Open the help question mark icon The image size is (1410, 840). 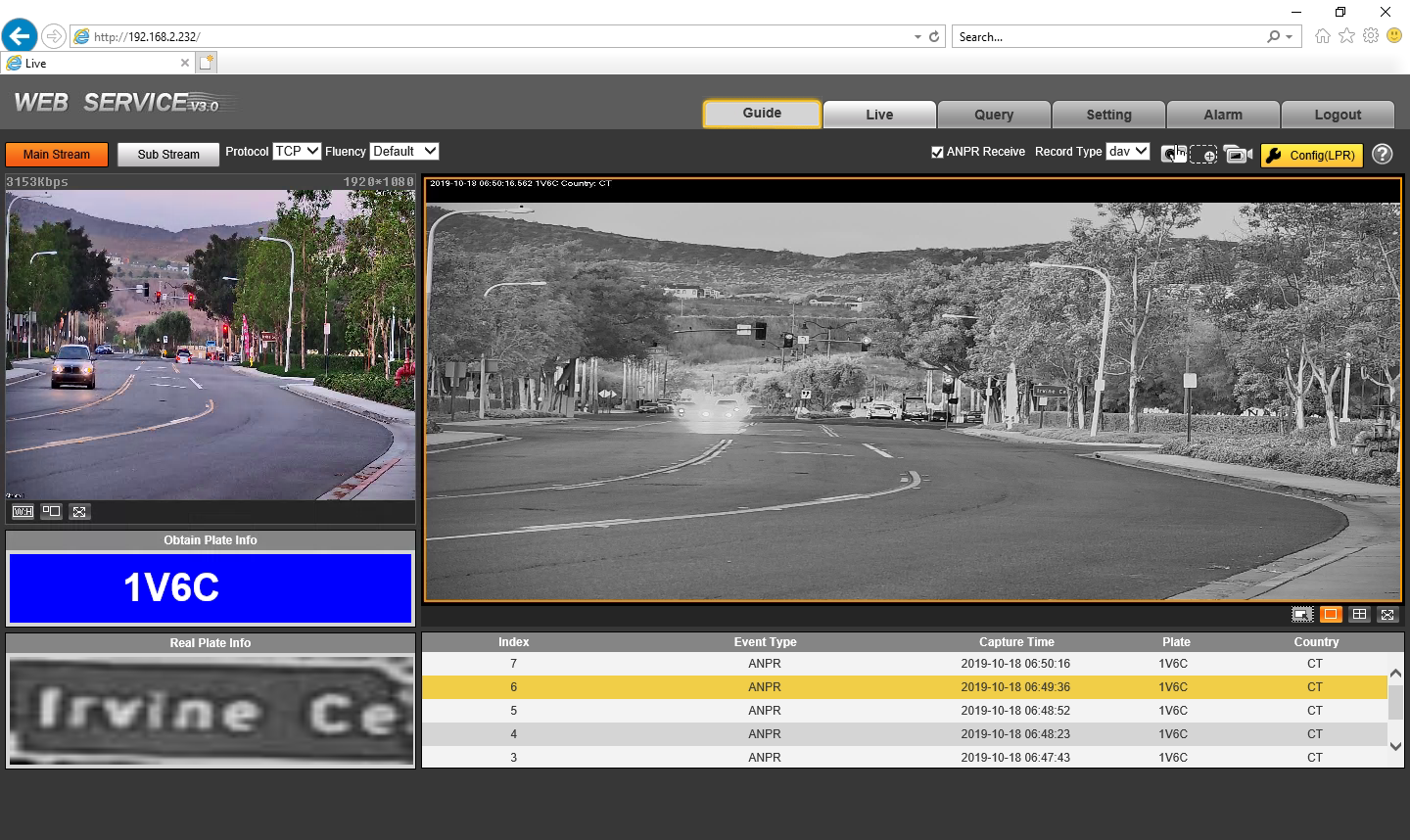pyautogui.click(x=1382, y=154)
